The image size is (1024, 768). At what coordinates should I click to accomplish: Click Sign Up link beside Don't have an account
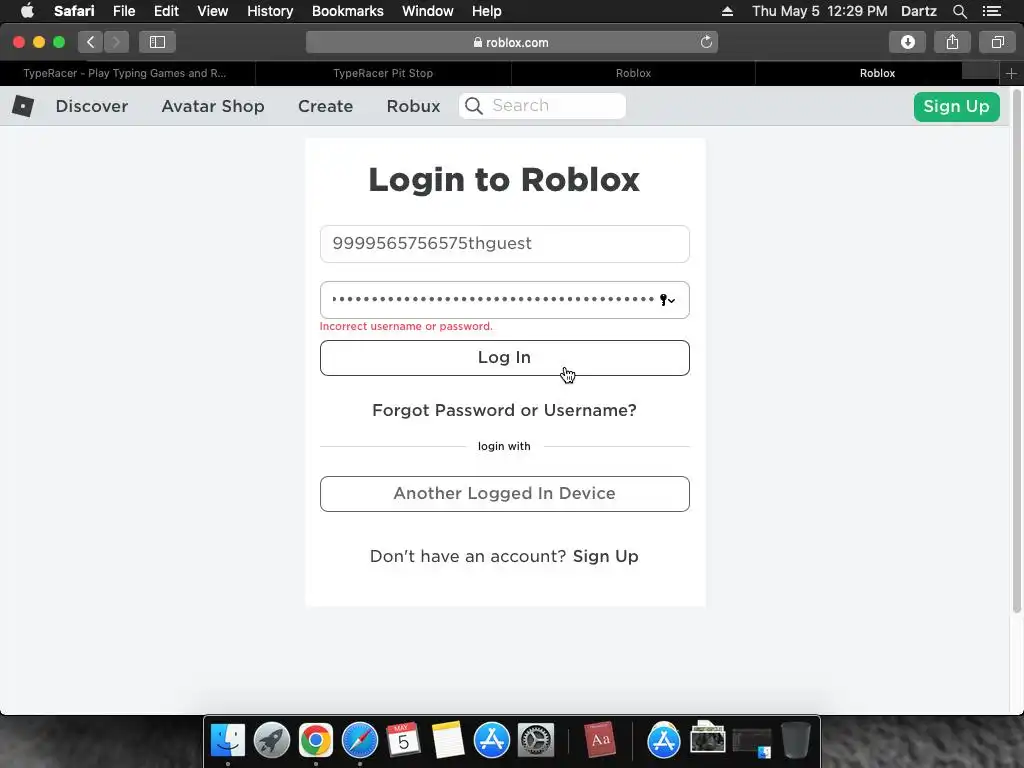coord(605,556)
